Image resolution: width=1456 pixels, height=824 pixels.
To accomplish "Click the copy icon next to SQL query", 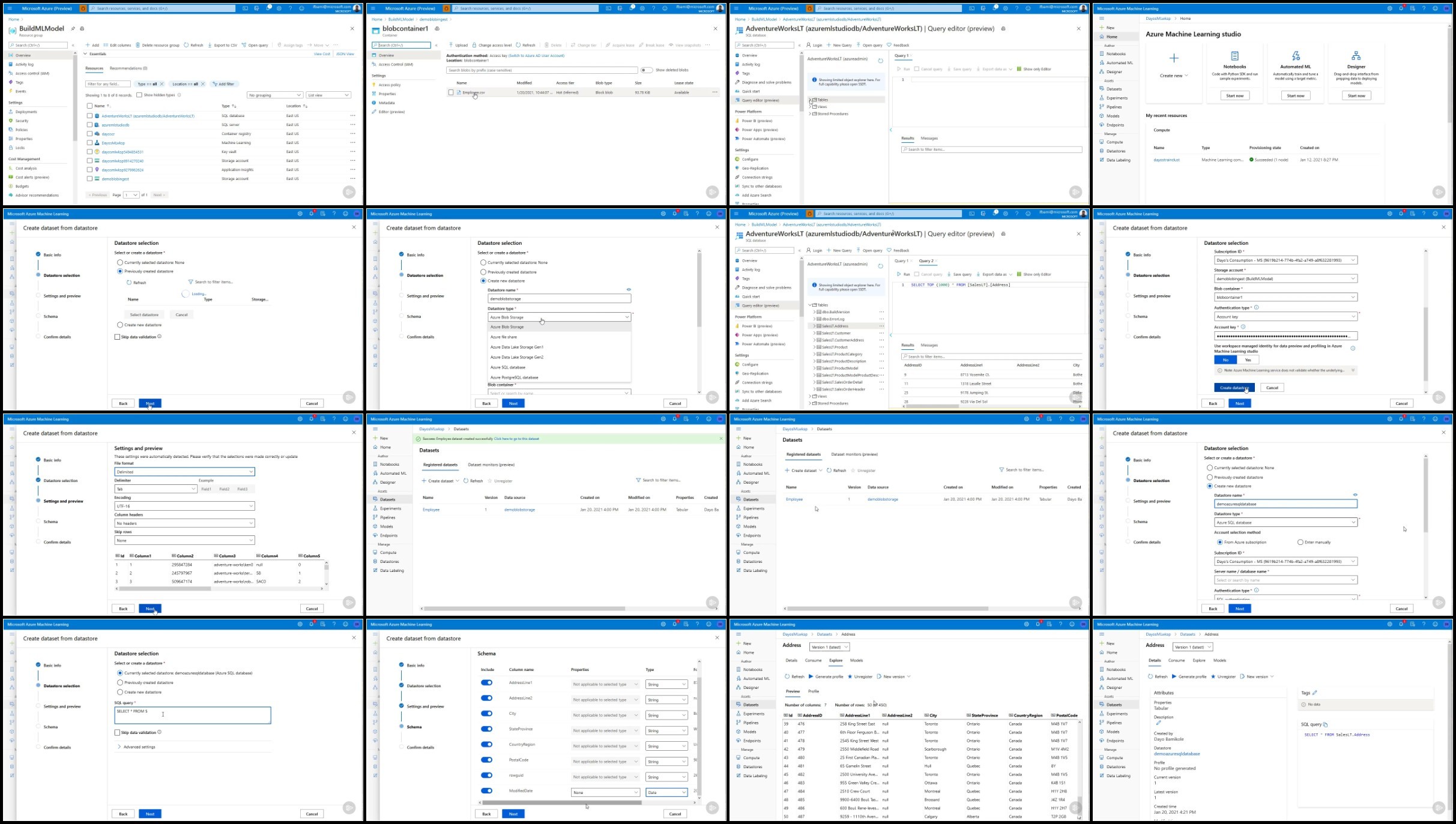I will click(x=1325, y=724).
